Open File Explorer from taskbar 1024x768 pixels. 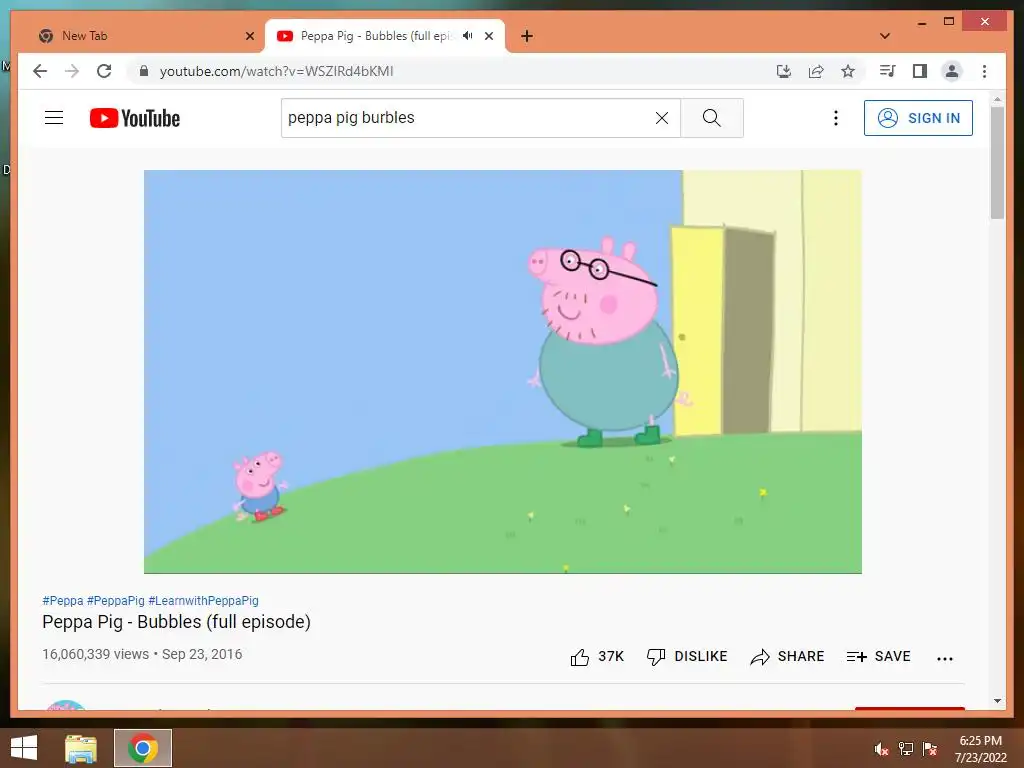tap(81, 748)
